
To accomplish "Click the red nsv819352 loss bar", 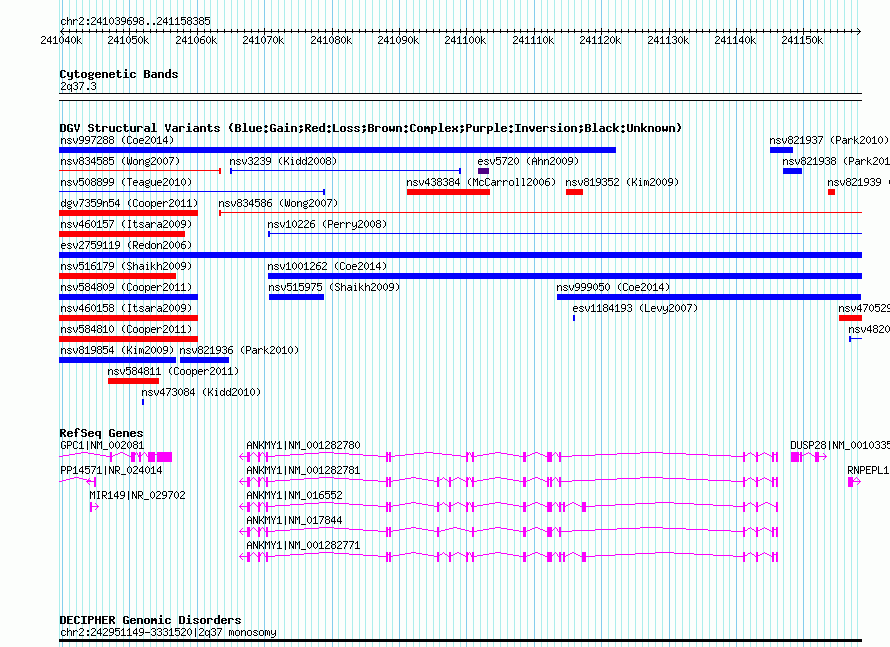I will [x=574, y=192].
